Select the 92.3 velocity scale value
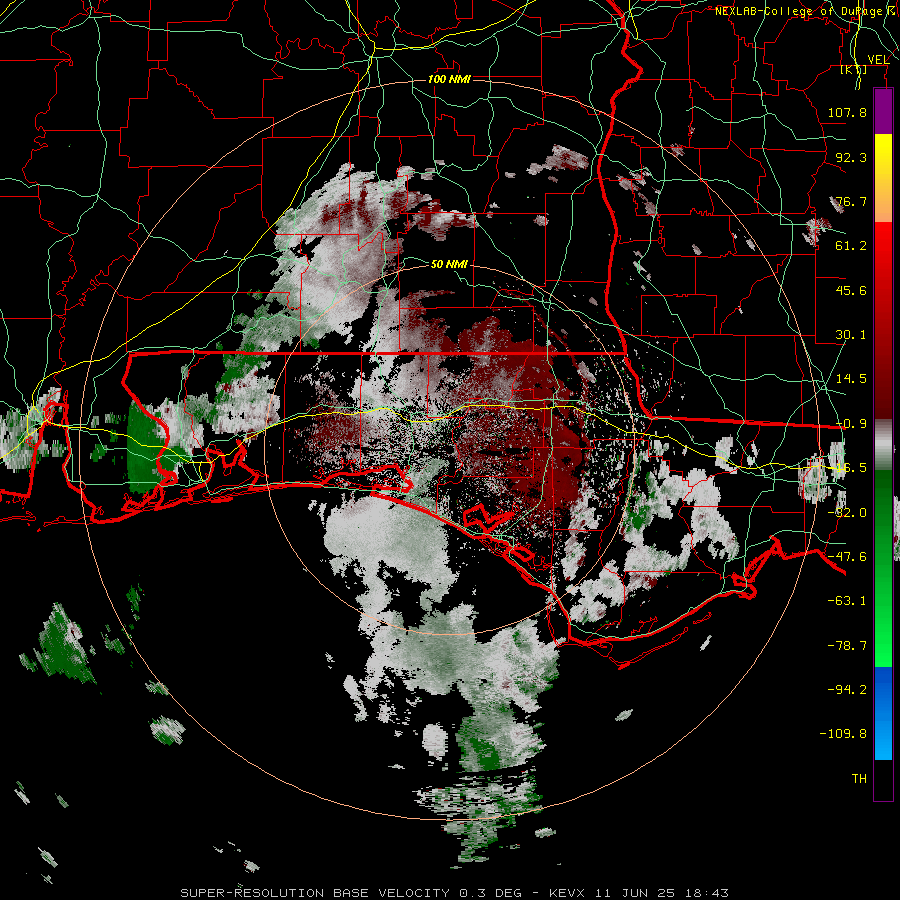The width and height of the screenshot is (900, 900). (x=851, y=157)
